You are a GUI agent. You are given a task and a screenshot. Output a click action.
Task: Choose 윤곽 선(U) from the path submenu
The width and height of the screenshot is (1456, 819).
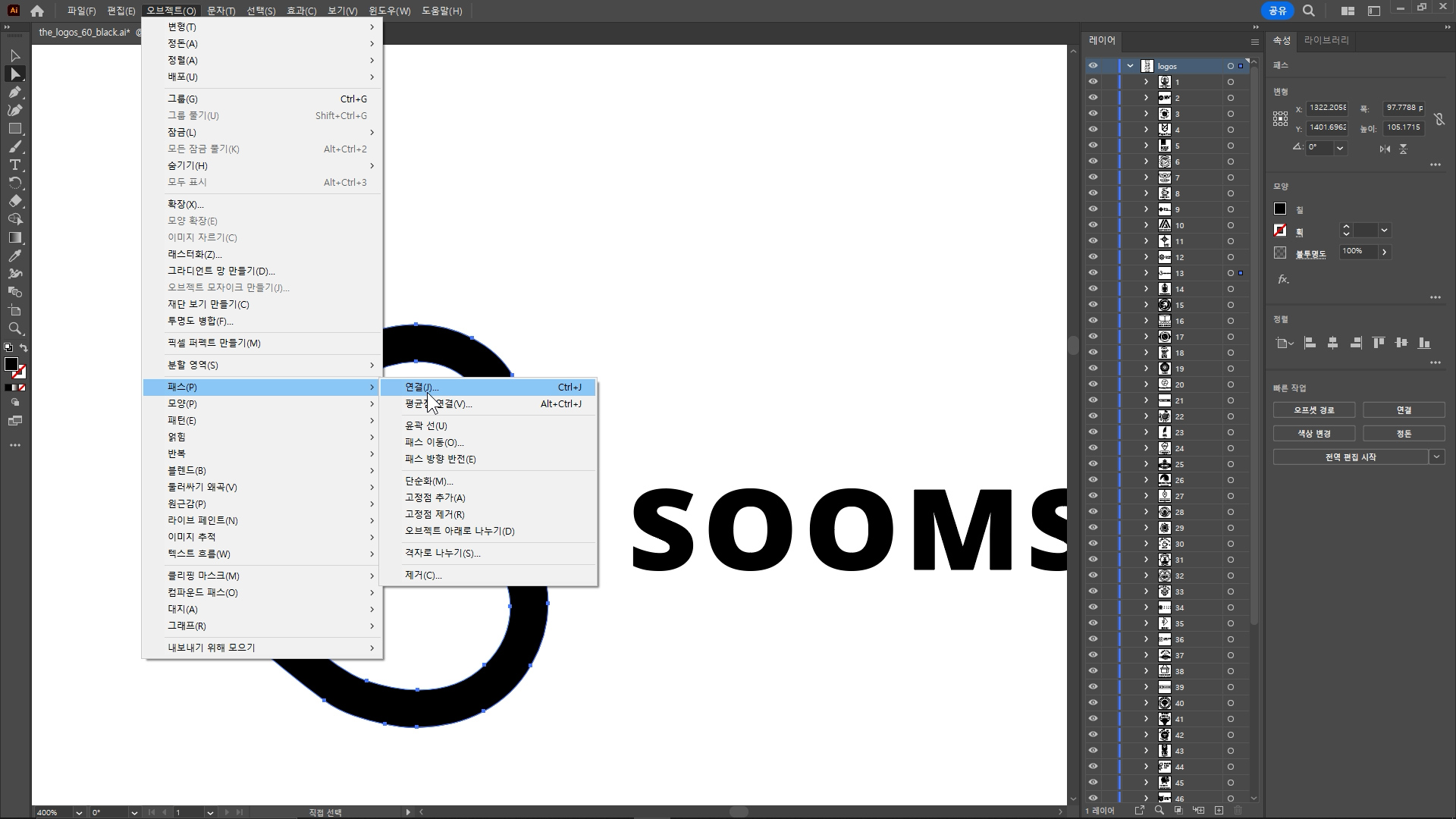(x=425, y=425)
